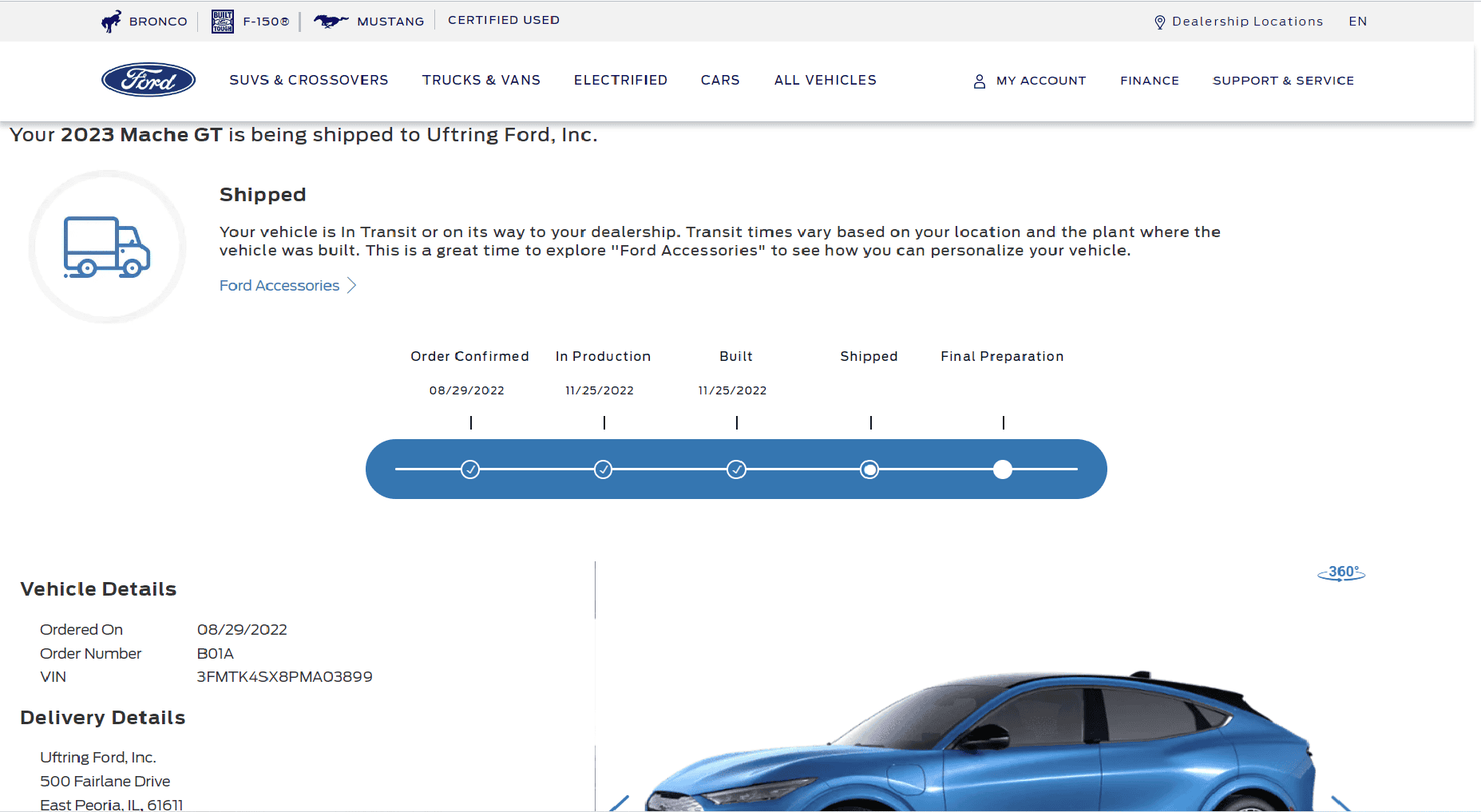
Task: Click the Ford oval logo
Action: pyautogui.click(x=148, y=80)
